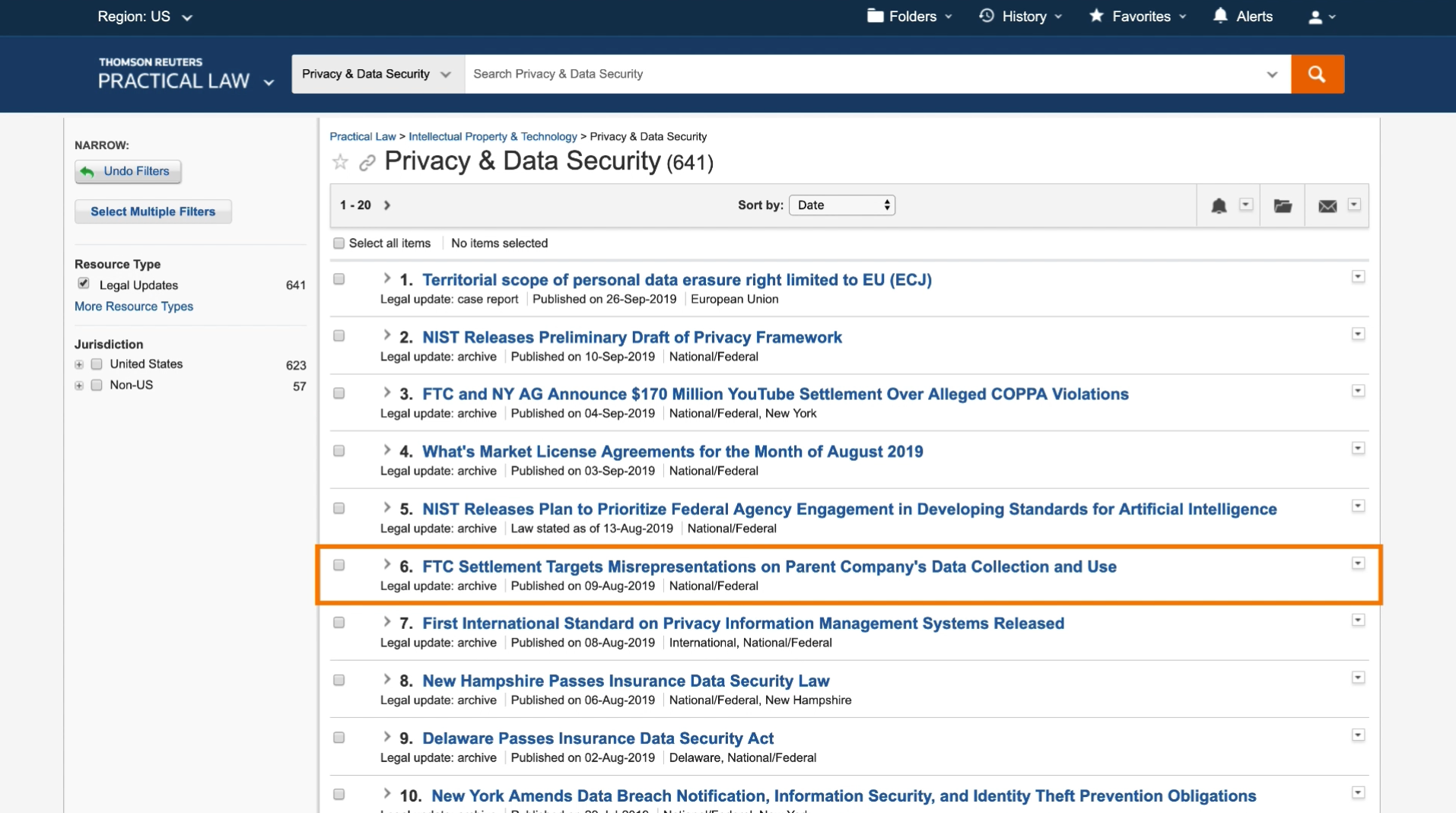
Task: Check the Select all items checkbox
Action: click(339, 243)
